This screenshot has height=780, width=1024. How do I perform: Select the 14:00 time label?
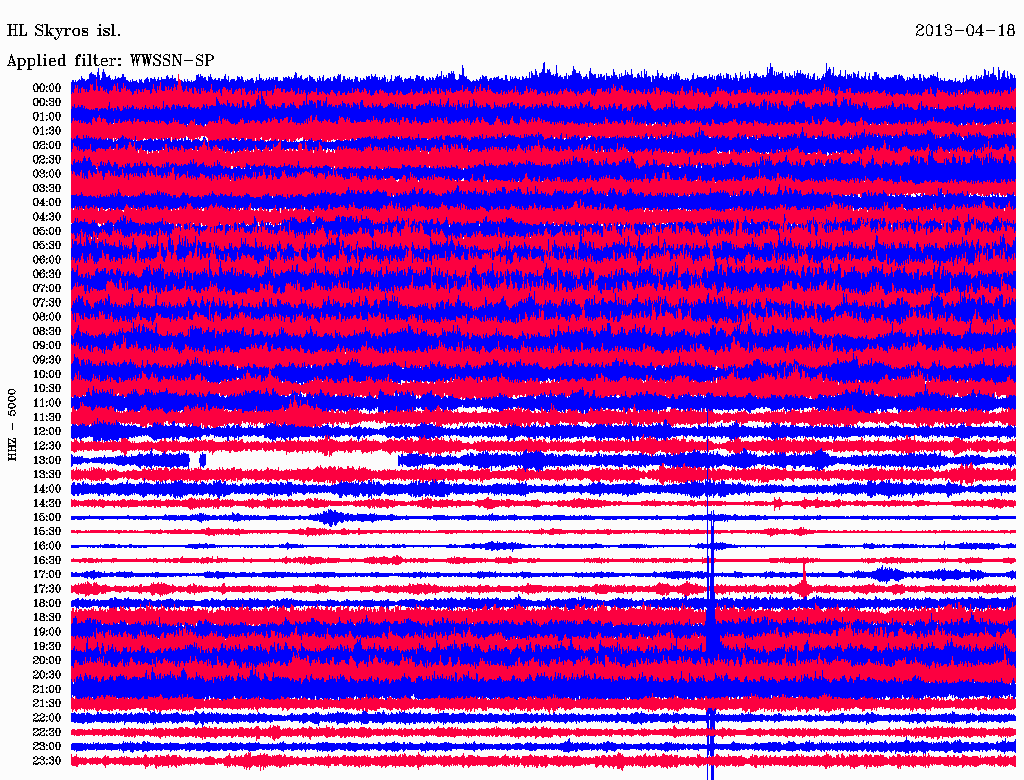click(x=47, y=489)
